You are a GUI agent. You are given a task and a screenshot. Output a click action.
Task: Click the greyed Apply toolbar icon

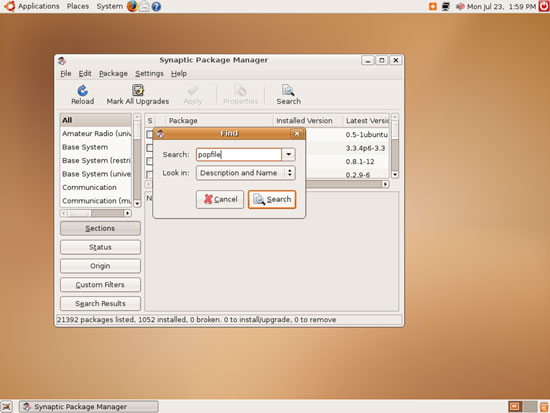(x=193, y=91)
